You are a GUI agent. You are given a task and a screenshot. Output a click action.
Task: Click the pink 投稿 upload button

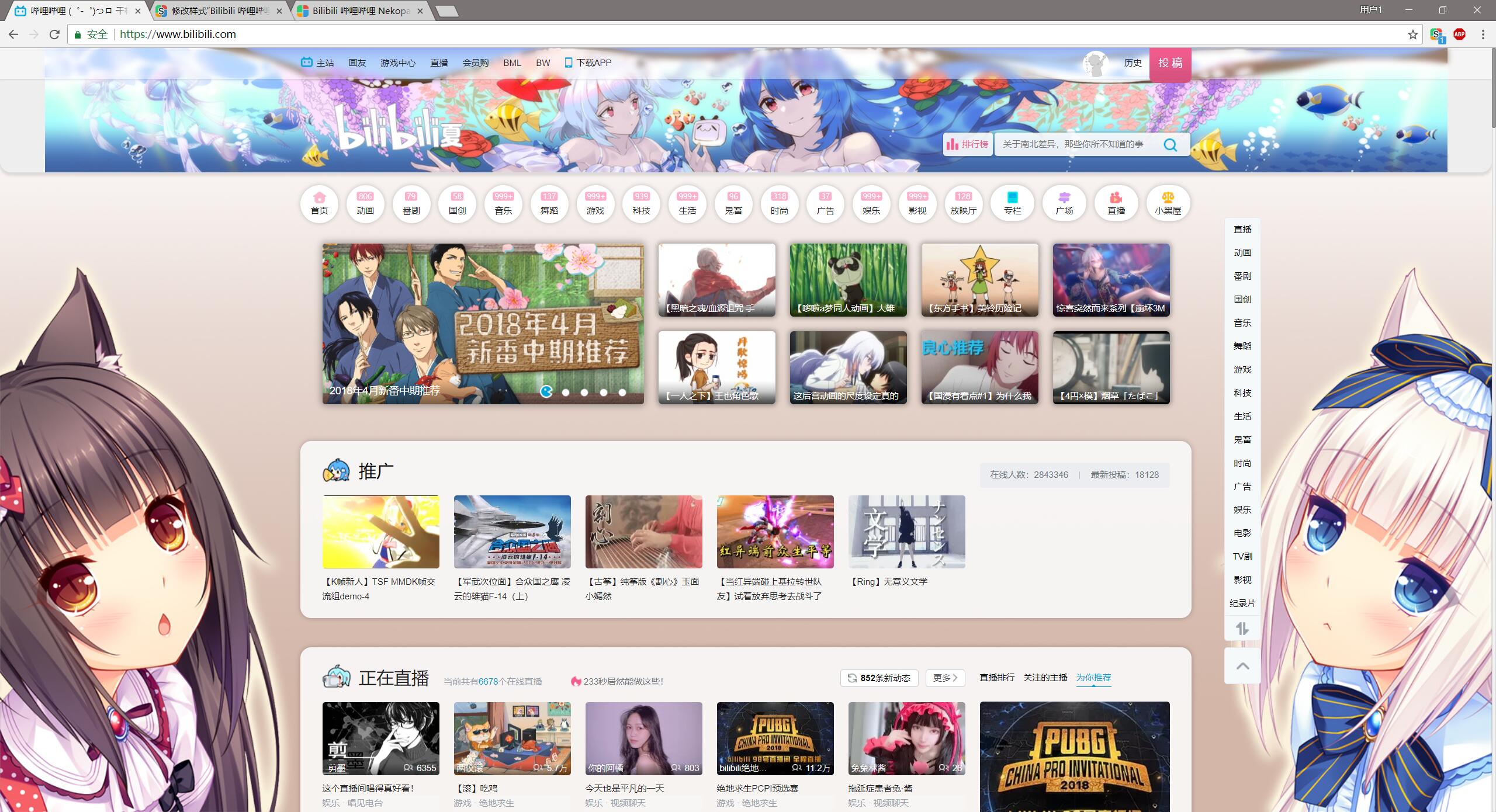coord(1170,64)
